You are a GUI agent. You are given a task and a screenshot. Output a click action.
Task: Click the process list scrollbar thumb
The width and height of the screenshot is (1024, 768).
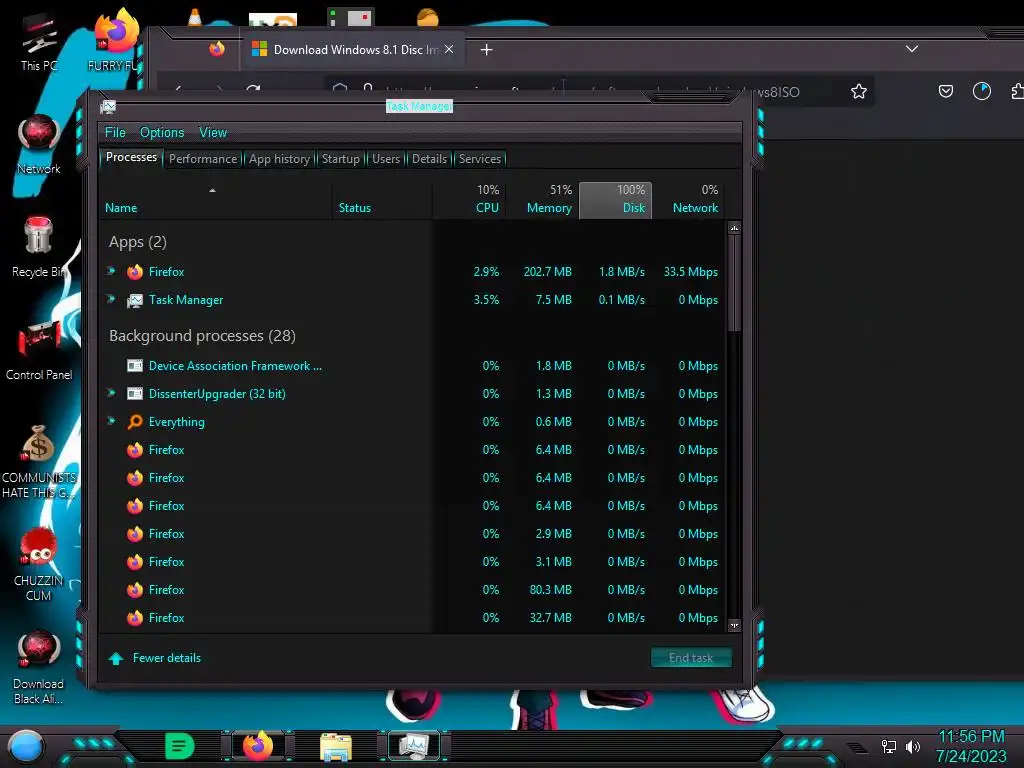click(735, 281)
